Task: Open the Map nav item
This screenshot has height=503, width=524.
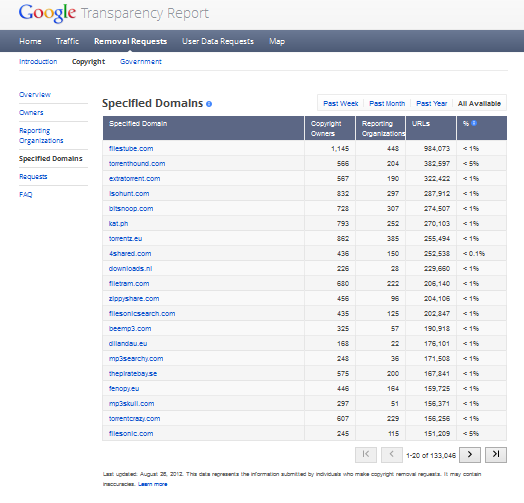Action: click(x=277, y=41)
